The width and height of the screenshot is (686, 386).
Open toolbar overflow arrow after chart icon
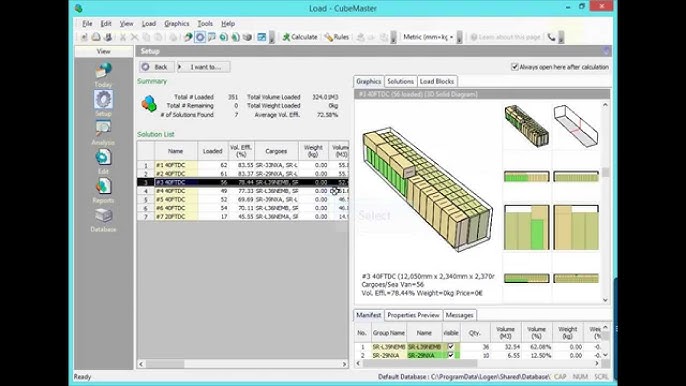tap(272, 37)
